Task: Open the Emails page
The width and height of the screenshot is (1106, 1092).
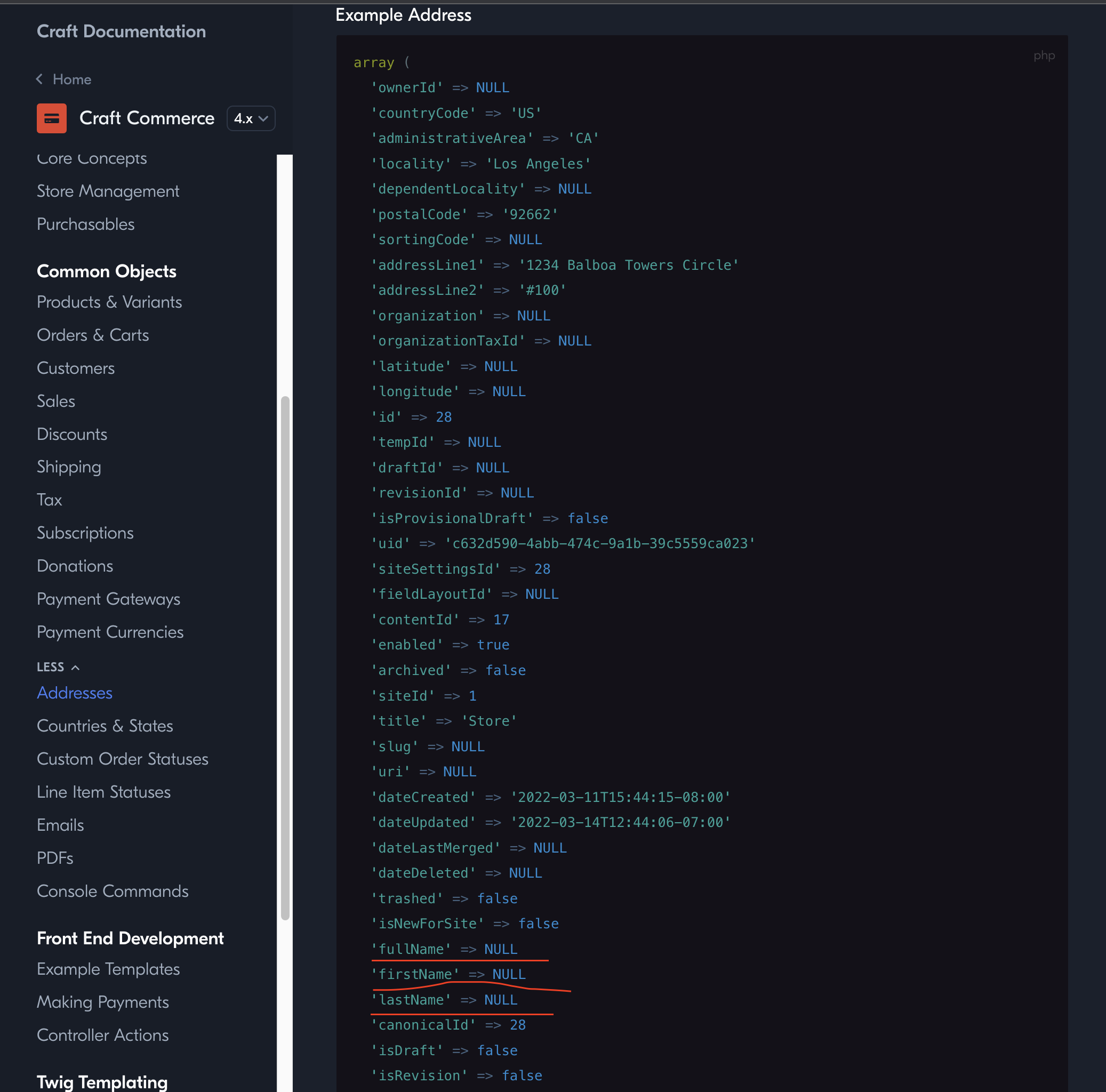Action: click(60, 825)
